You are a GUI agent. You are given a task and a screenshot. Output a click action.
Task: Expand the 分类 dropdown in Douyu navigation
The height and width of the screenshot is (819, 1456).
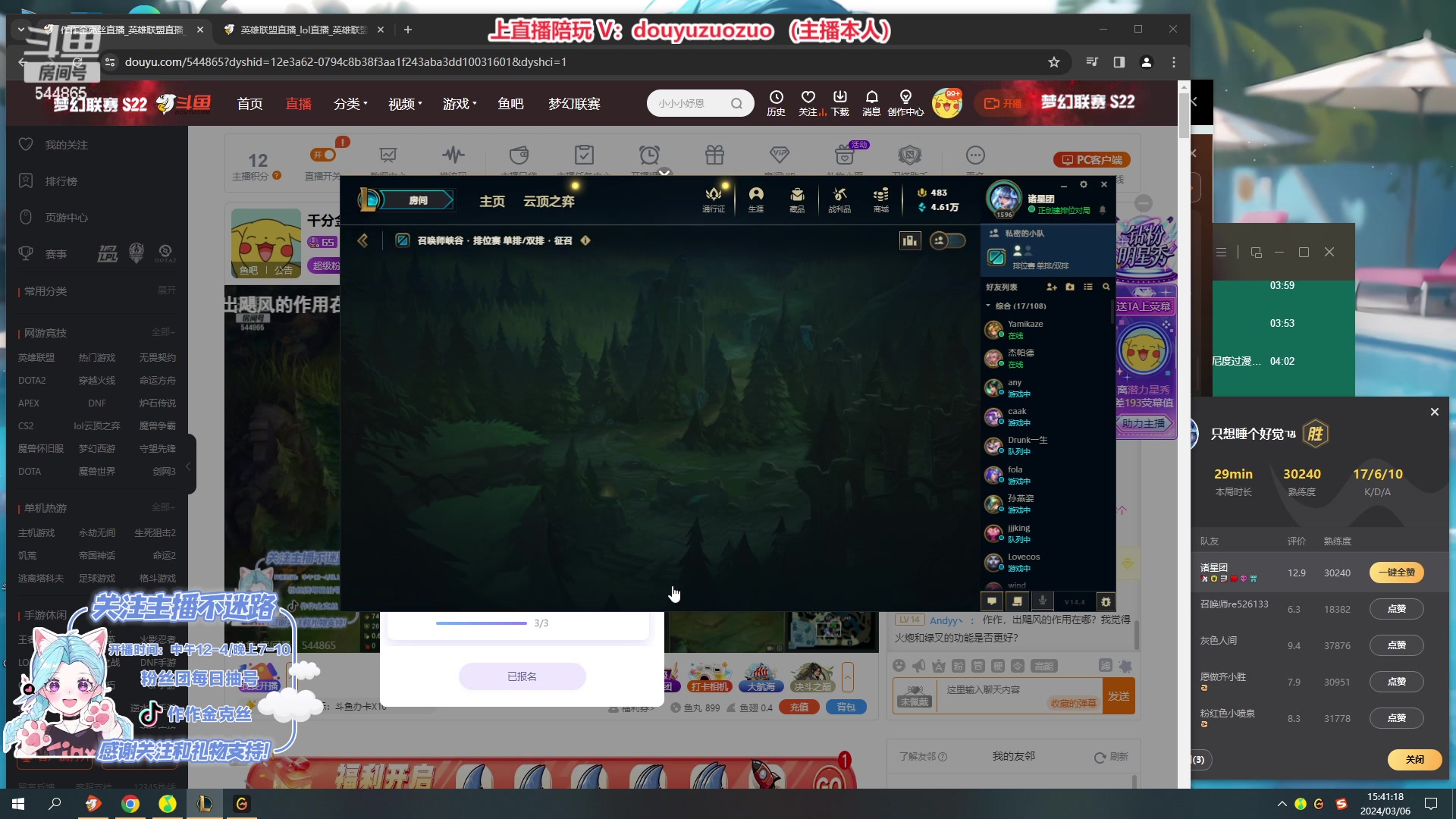tap(350, 104)
